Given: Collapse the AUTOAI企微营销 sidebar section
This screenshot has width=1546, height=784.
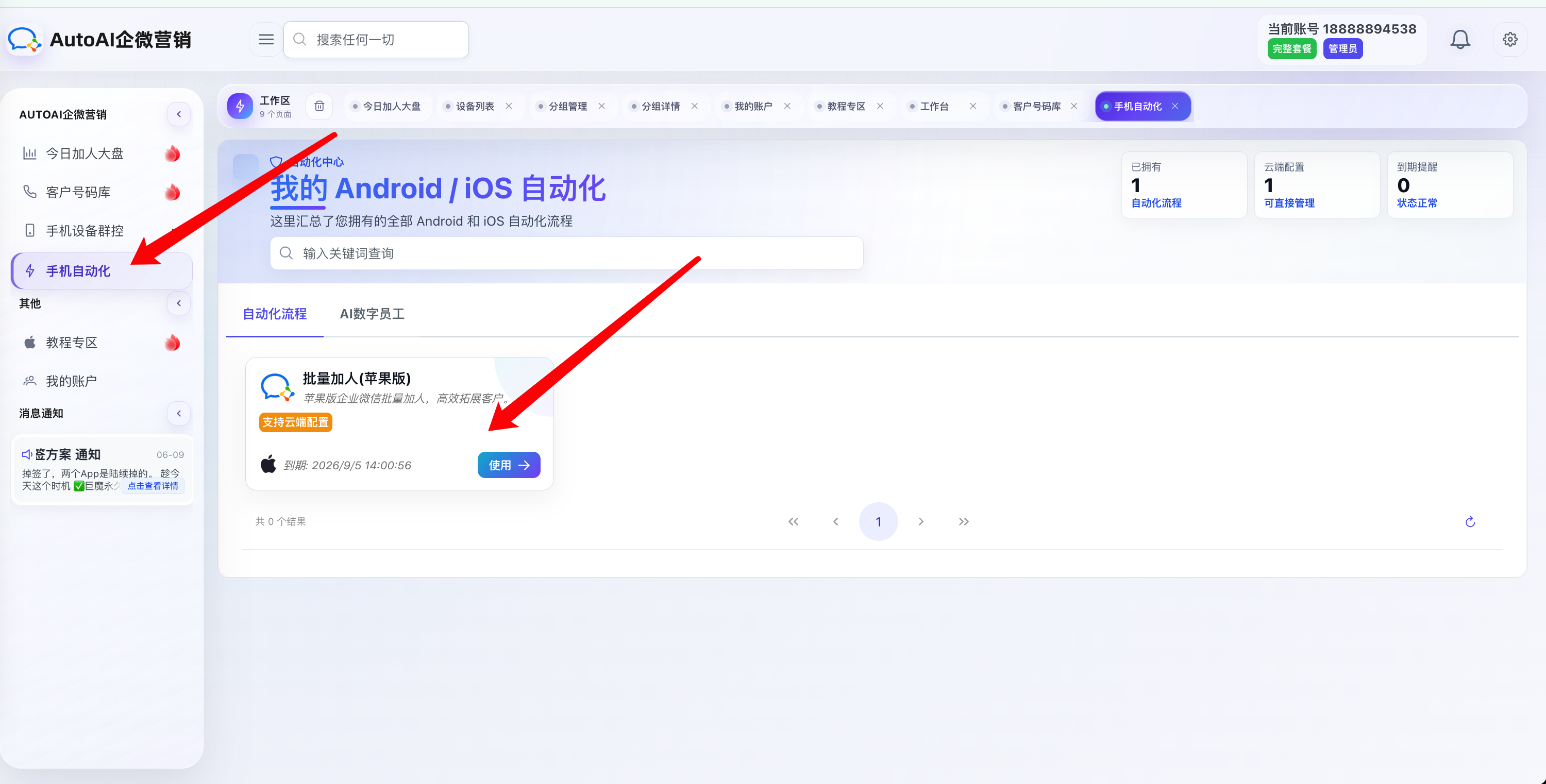Looking at the screenshot, I should click(179, 114).
